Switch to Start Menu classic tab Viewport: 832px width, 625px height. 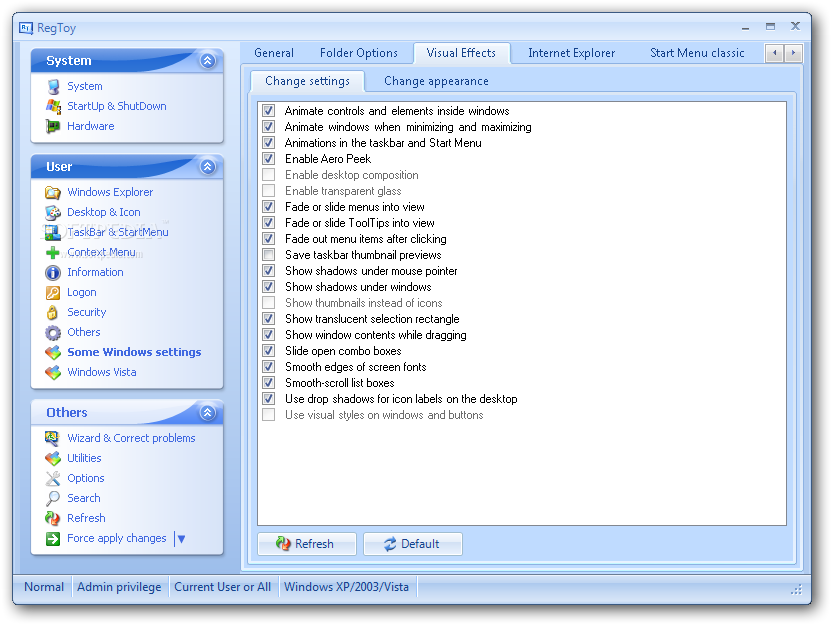(x=697, y=53)
